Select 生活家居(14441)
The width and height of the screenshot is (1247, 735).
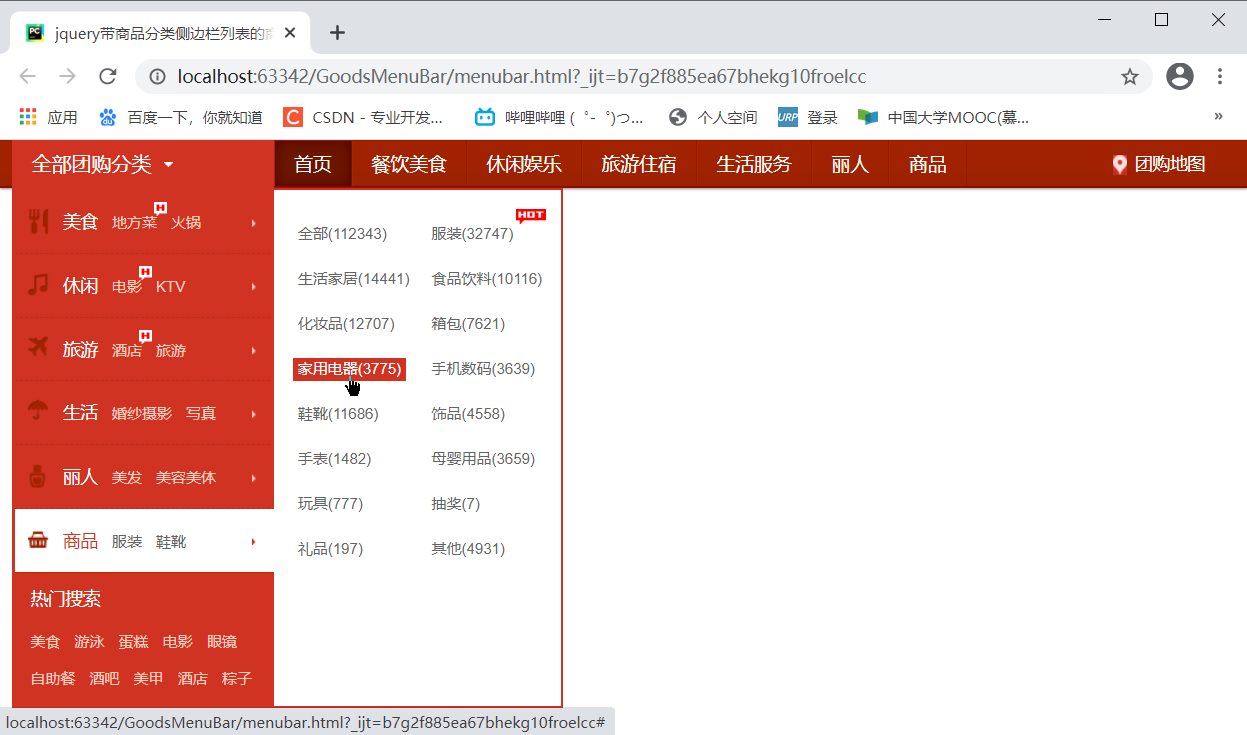(x=354, y=279)
